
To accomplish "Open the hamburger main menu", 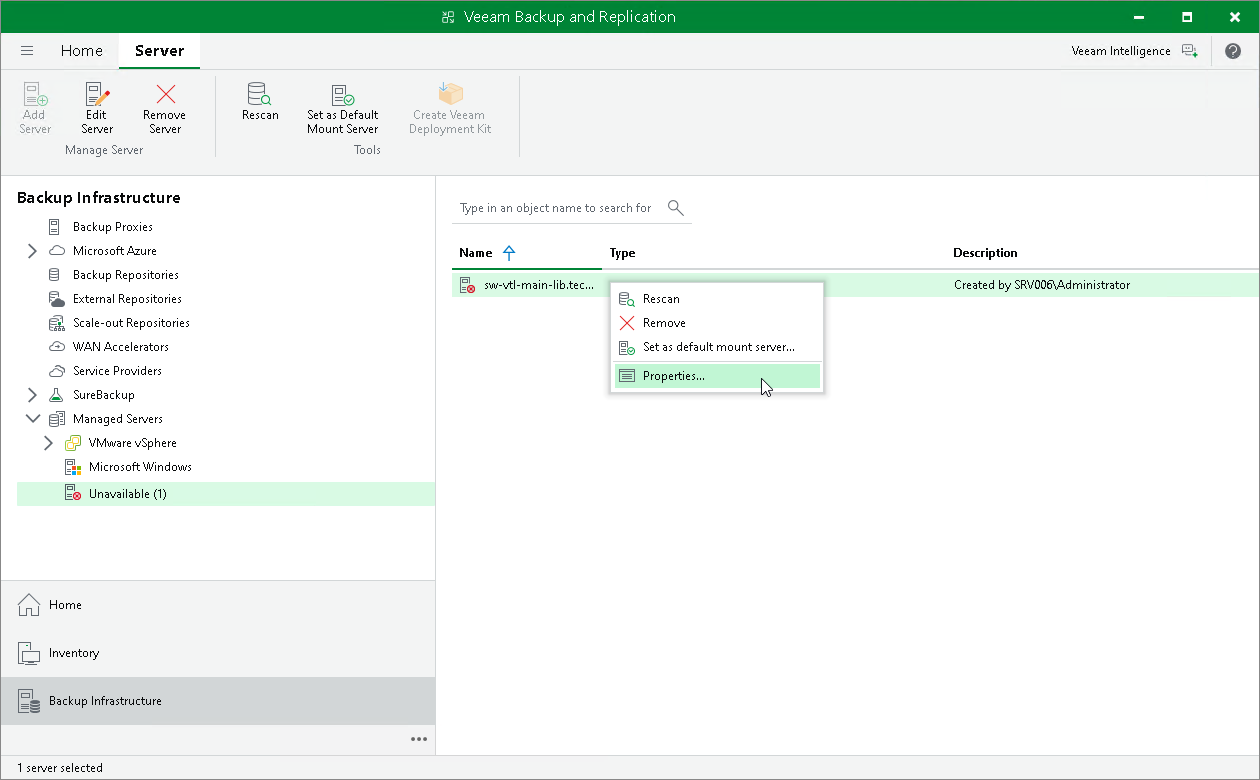I will point(27,51).
